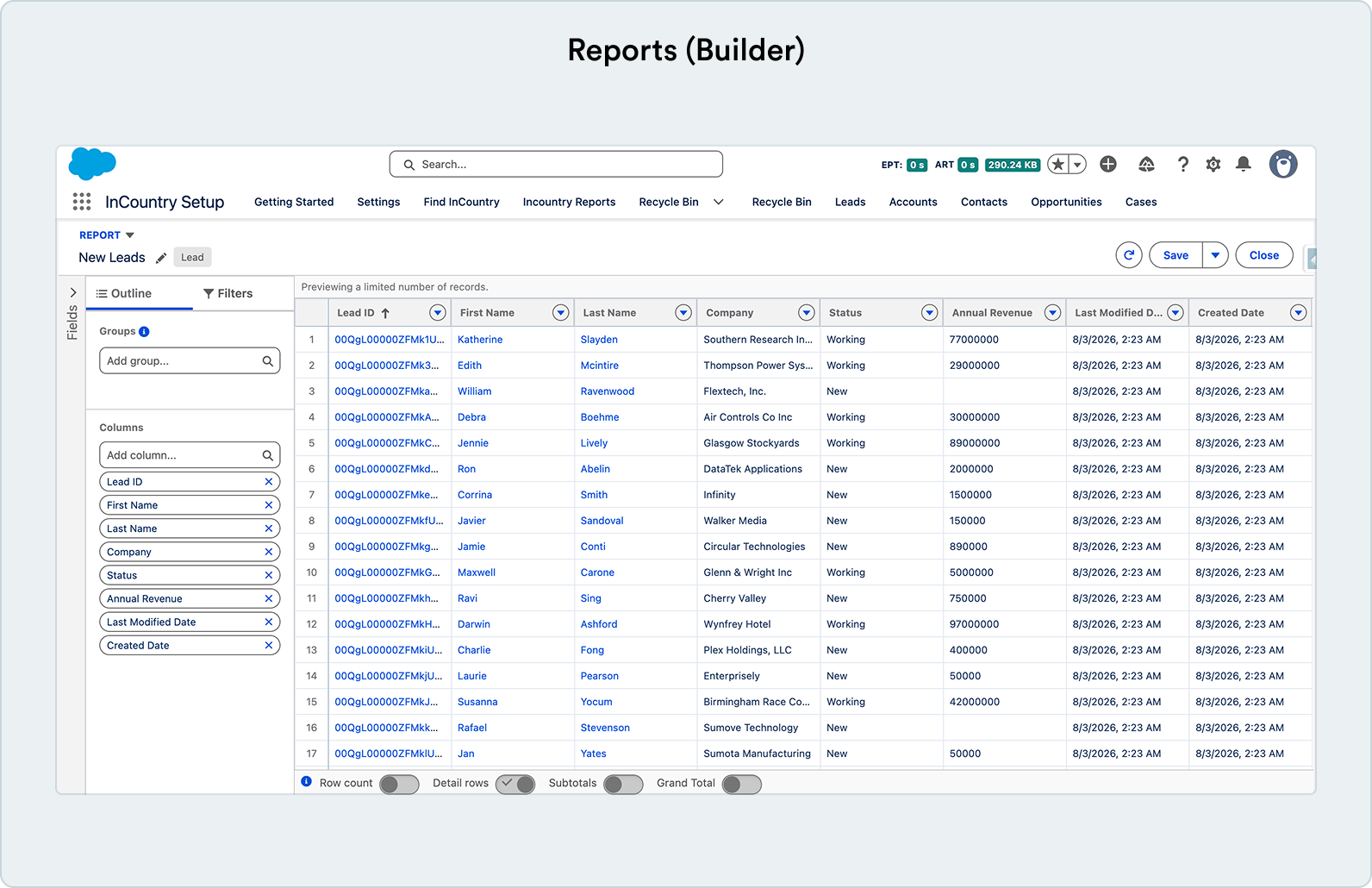1372x888 pixels.
Task: Open the user profile avatar
Action: tap(1283, 164)
